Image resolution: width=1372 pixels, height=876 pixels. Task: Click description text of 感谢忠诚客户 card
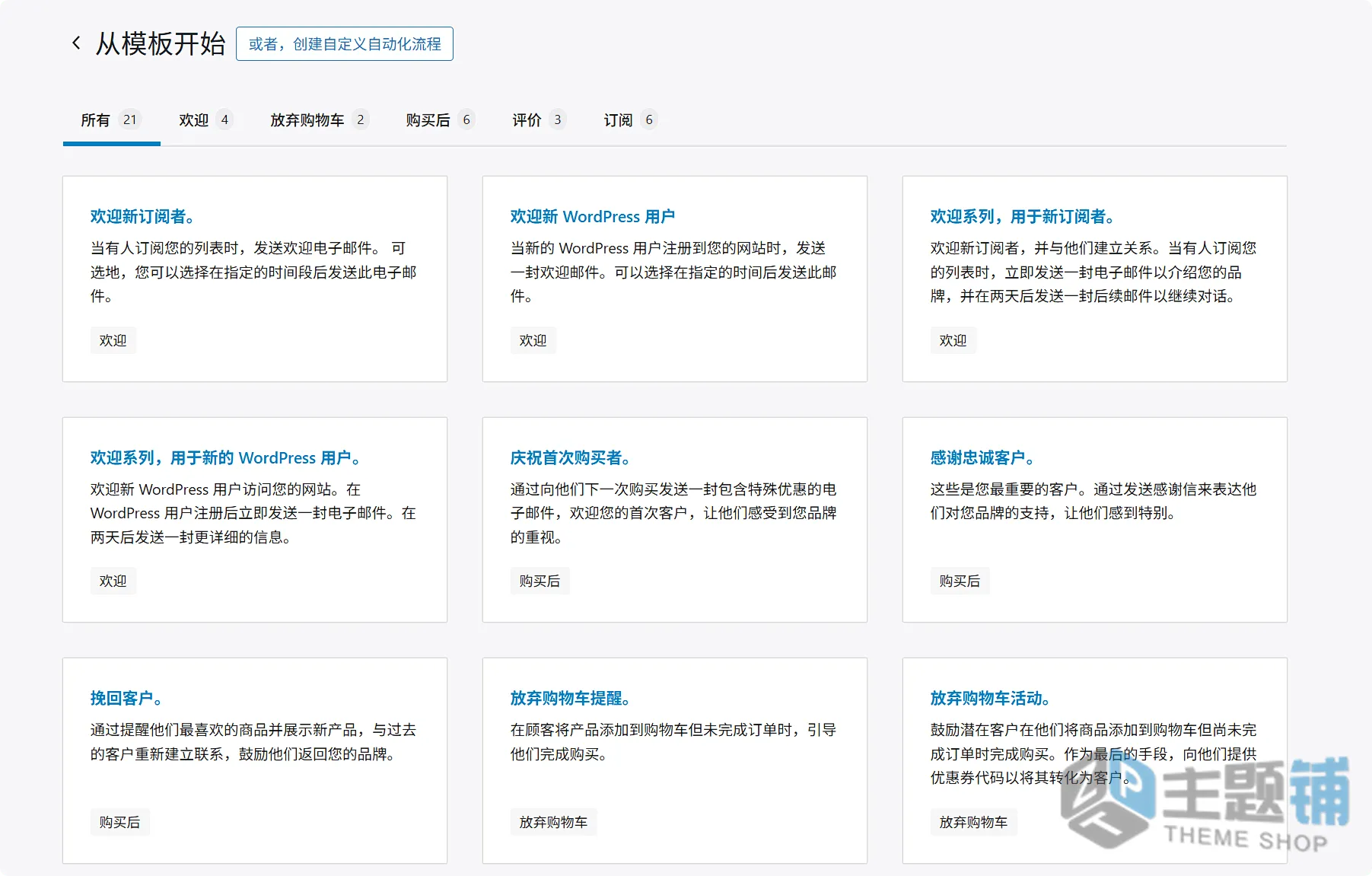(x=1093, y=501)
